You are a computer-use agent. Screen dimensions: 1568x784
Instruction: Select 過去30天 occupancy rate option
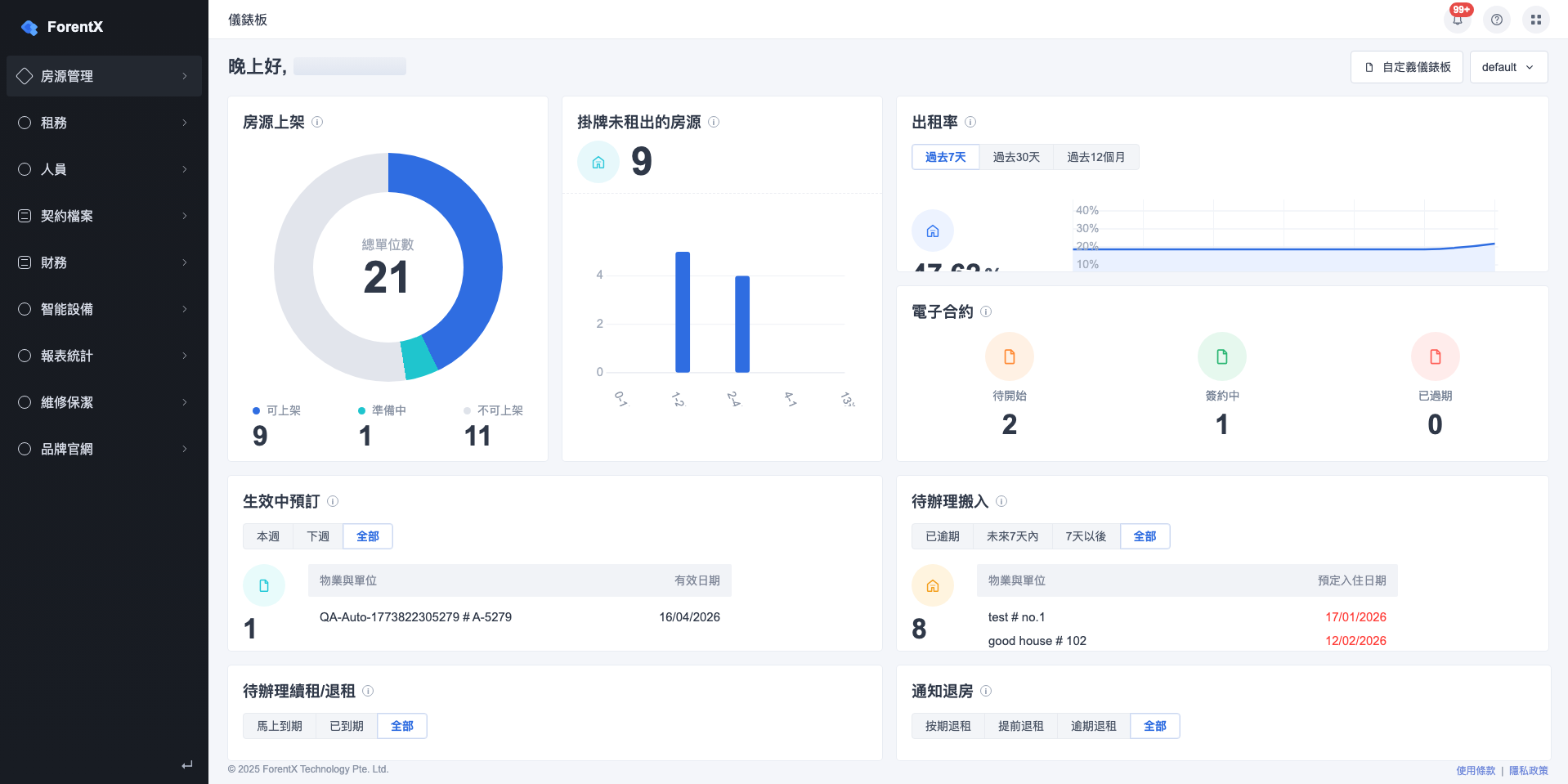[x=1016, y=157]
